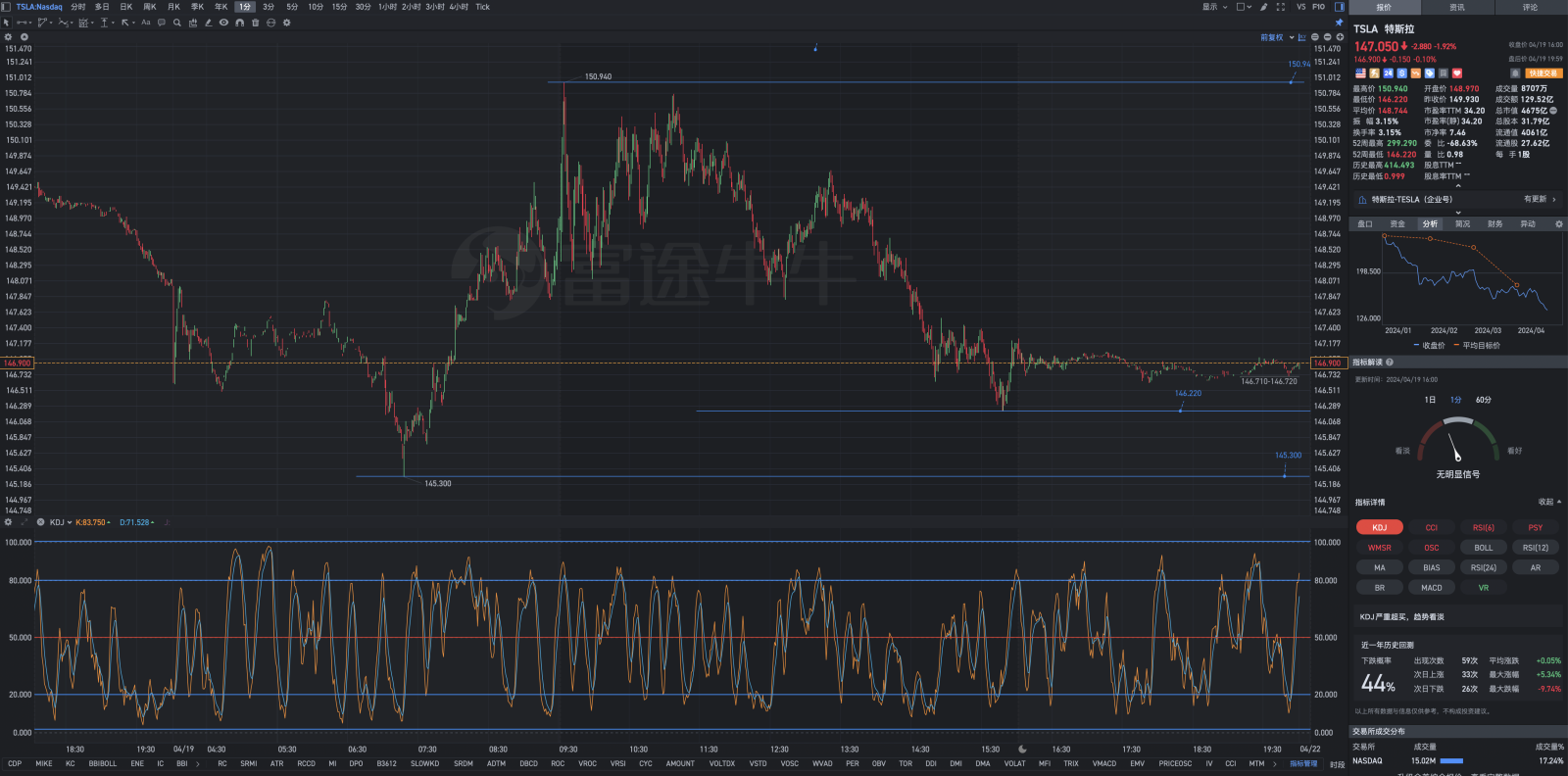Click the magnifier zoom tool in drawing toolbar
This screenshot has width=1568, height=776.
[x=177, y=23]
